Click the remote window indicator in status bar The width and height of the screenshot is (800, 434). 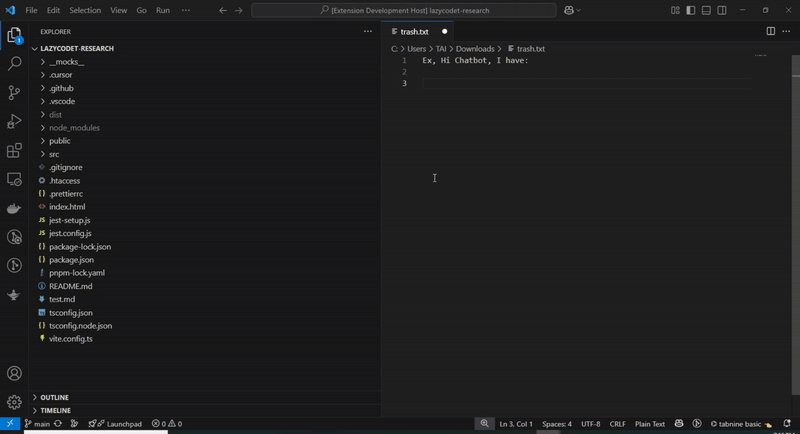[x=10, y=424]
